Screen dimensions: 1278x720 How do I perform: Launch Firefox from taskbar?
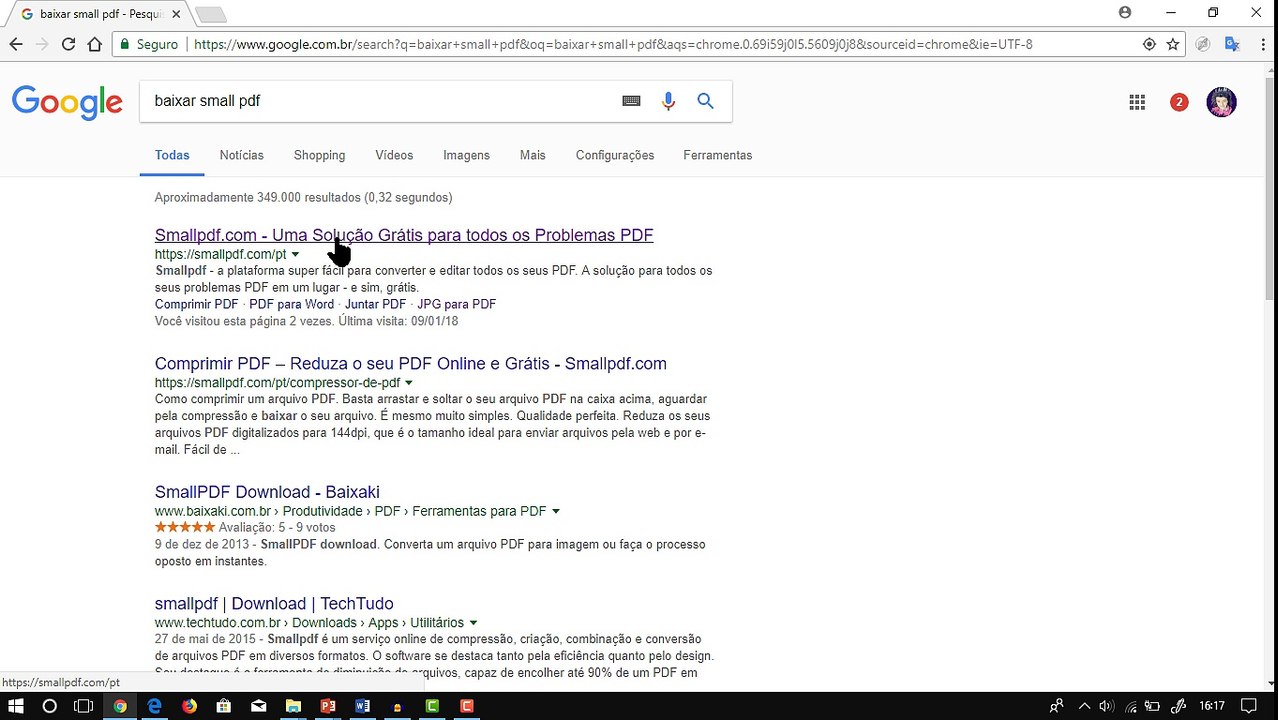tap(189, 706)
